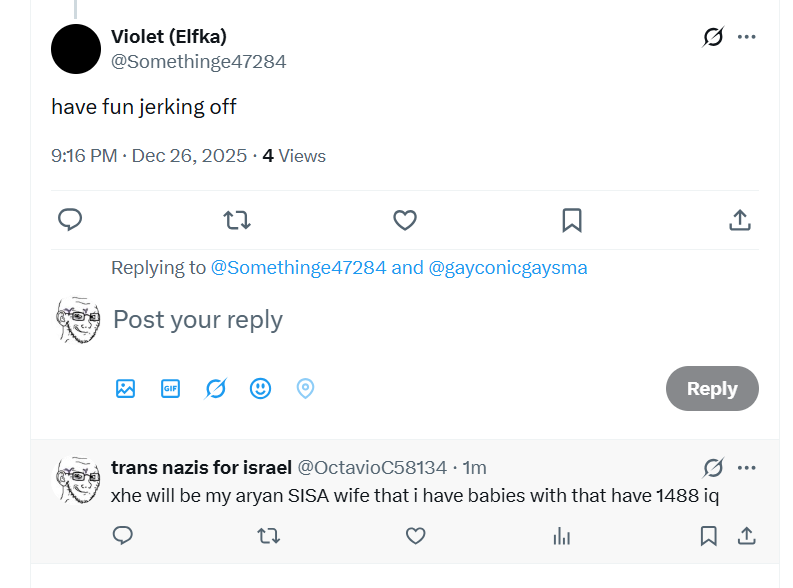Open more options menu on Violet's post

(747, 37)
